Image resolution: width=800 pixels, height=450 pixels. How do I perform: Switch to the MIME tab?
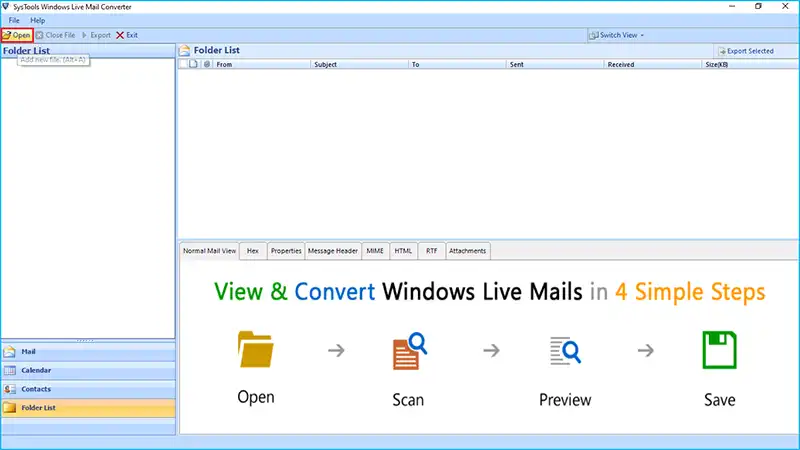(x=375, y=251)
